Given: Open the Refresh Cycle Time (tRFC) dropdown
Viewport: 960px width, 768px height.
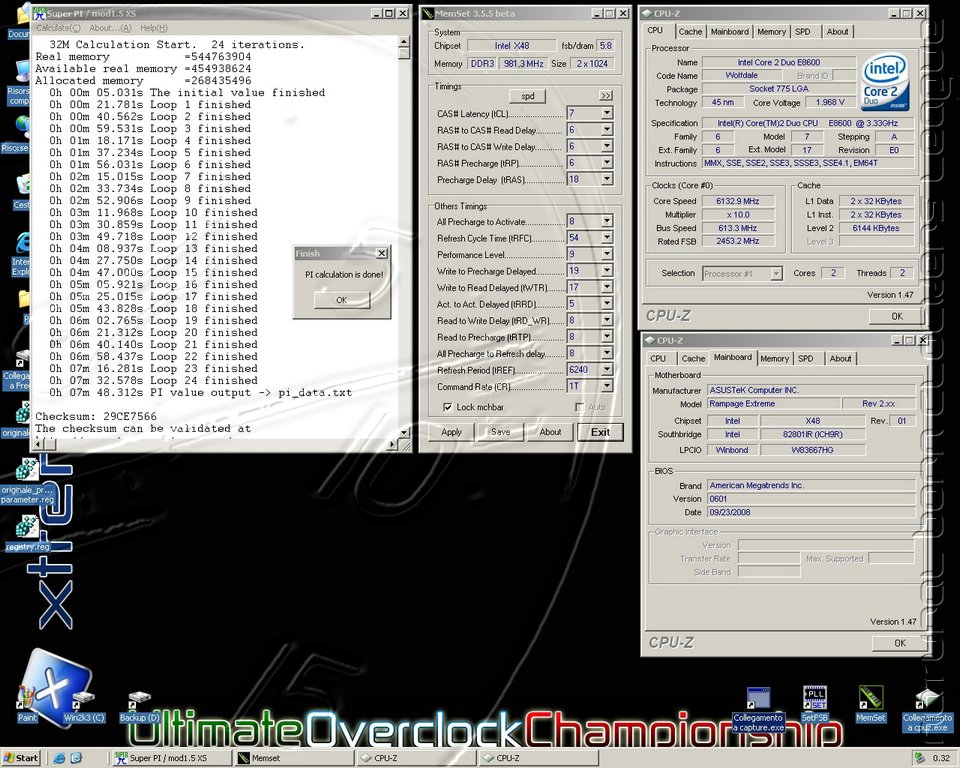Looking at the screenshot, I should coord(607,238).
